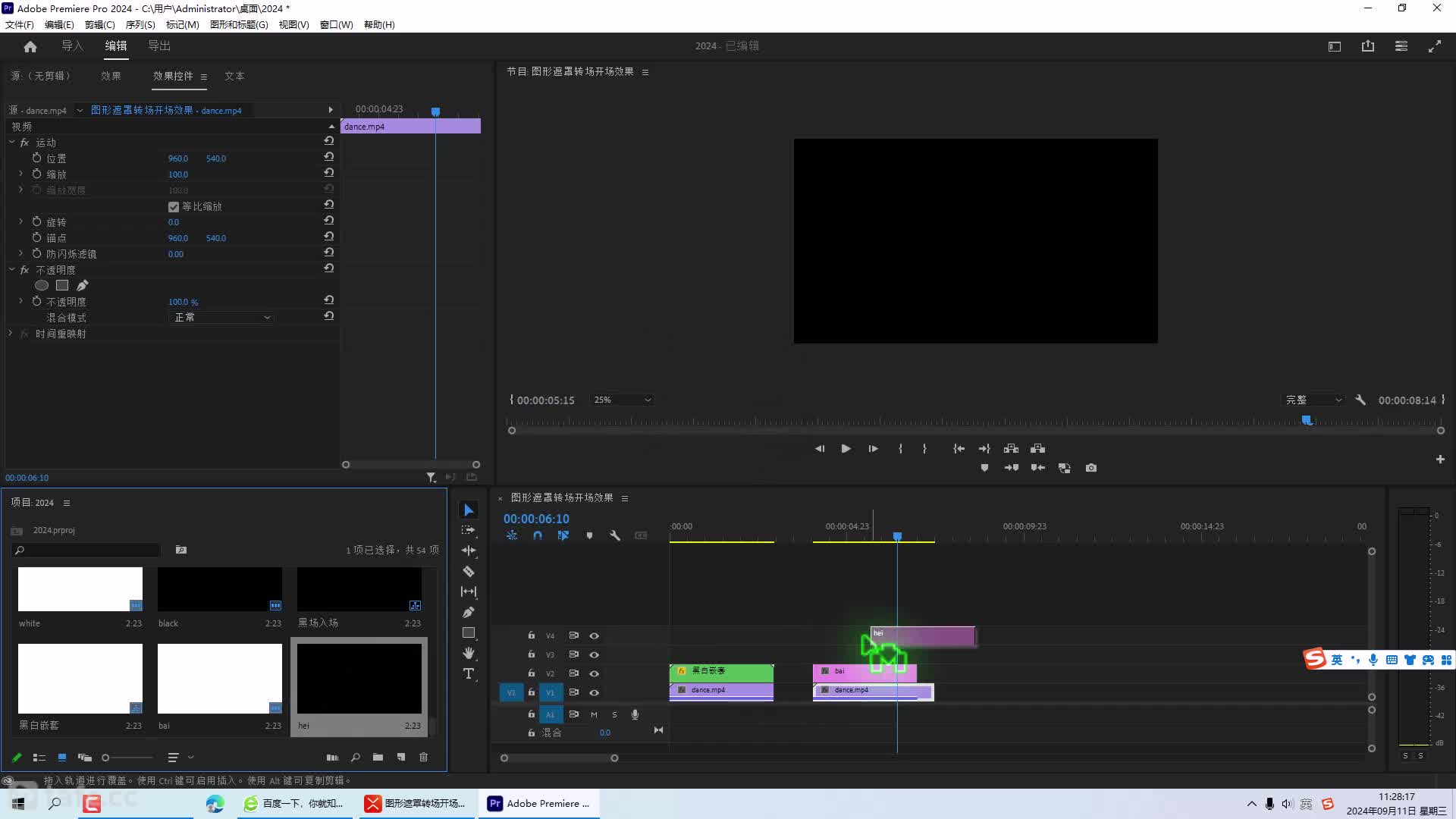
Task: Open playback resolution 完整 dropdown
Action: click(x=1313, y=400)
